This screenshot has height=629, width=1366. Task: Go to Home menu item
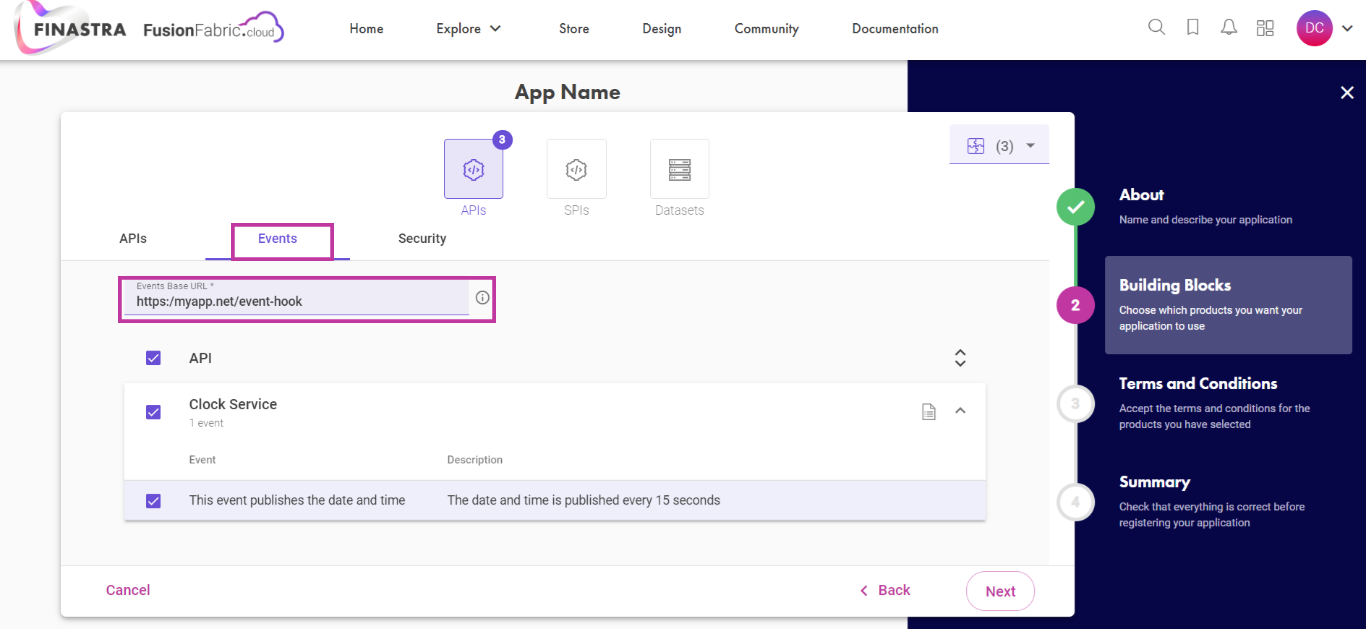click(x=366, y=29)
